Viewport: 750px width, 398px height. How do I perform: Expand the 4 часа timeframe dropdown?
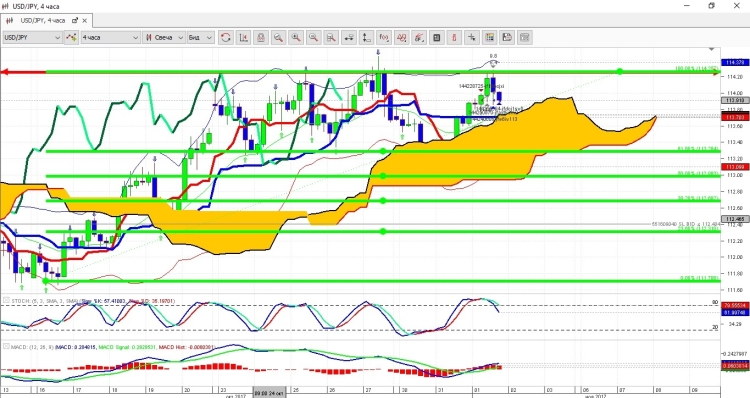point(110,37)
